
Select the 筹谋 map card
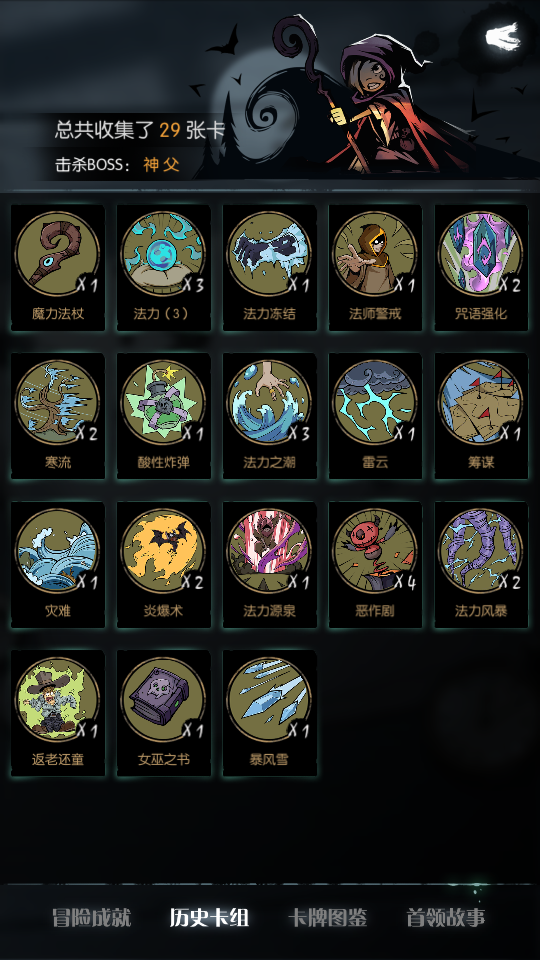pyautogui.click(x=481, y=416)
